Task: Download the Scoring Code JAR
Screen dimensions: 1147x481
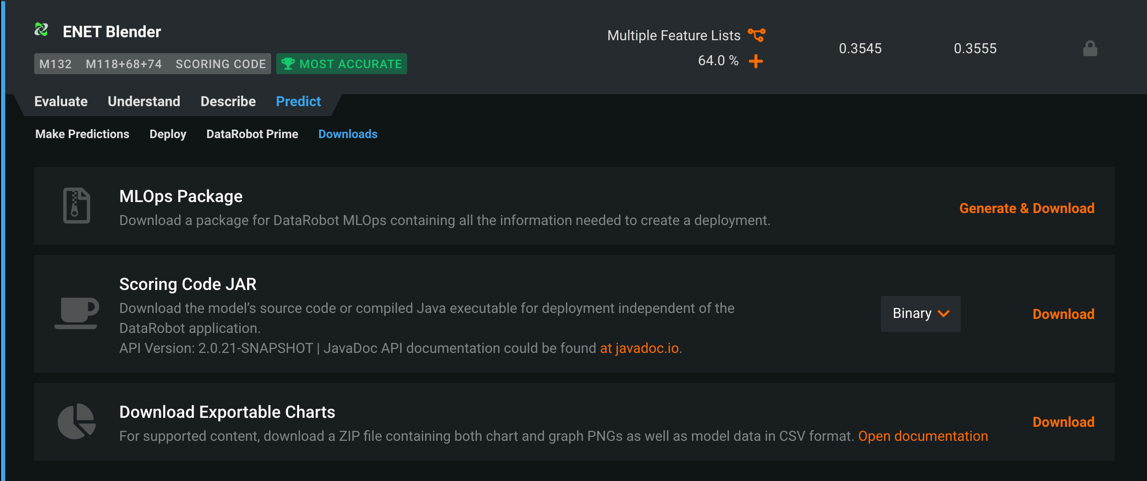Action: (1064, 314)
